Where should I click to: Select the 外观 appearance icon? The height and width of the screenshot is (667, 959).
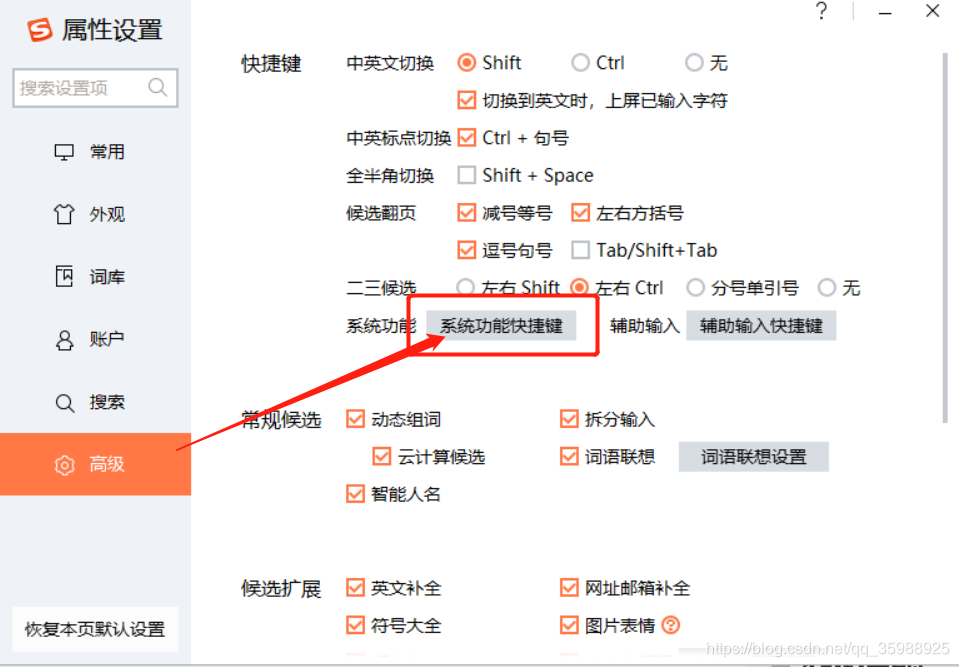pos(64,214)
